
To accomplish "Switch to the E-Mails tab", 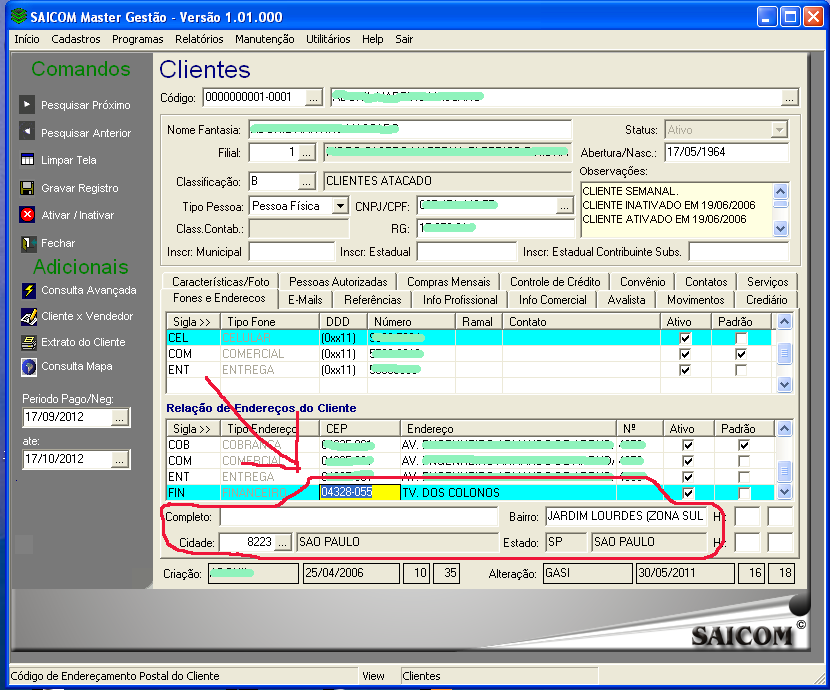I will (305, 300).
